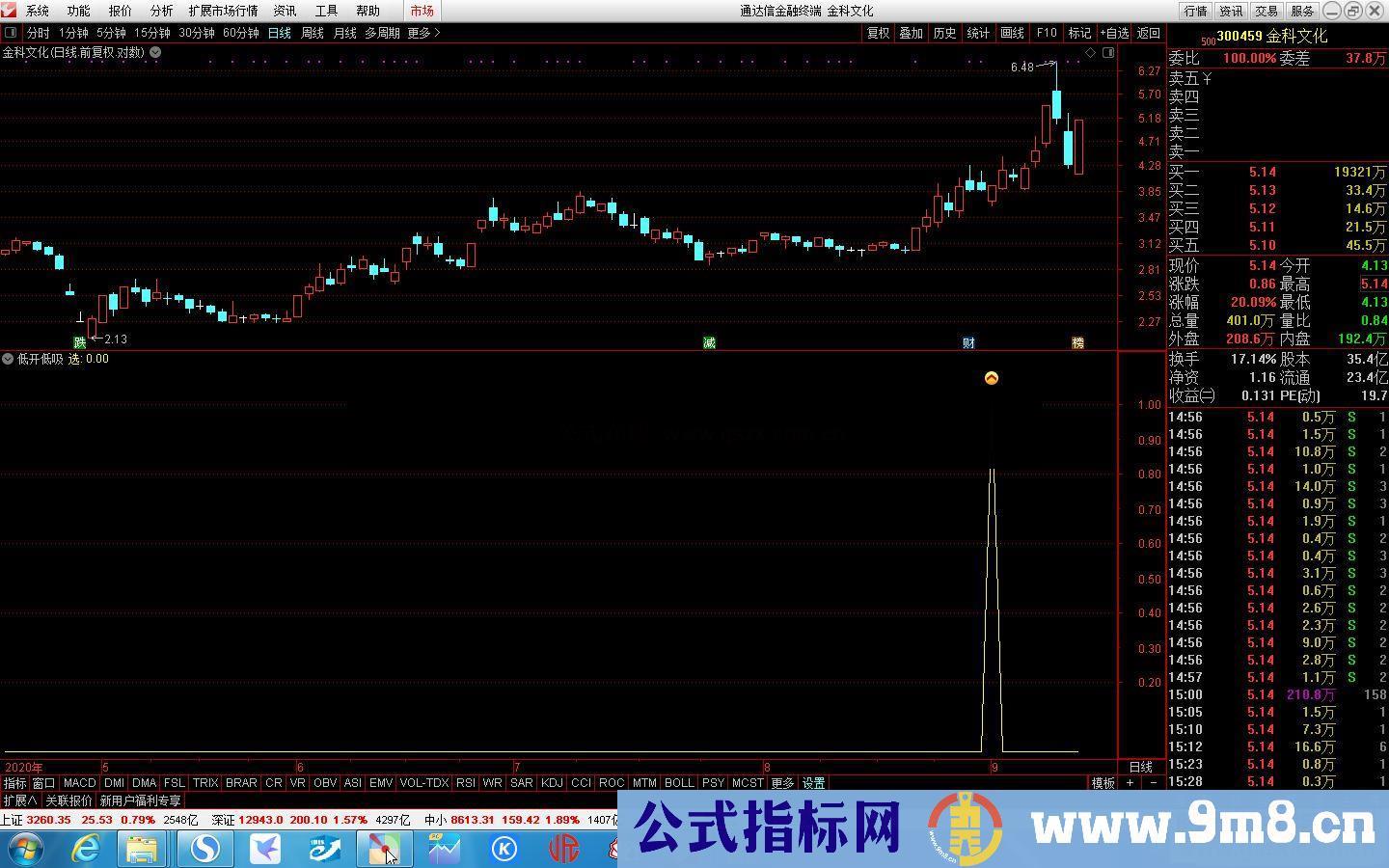Screen dimensions: 1389x868
Task: Open the 工具 menu
Action: point(326,11)
